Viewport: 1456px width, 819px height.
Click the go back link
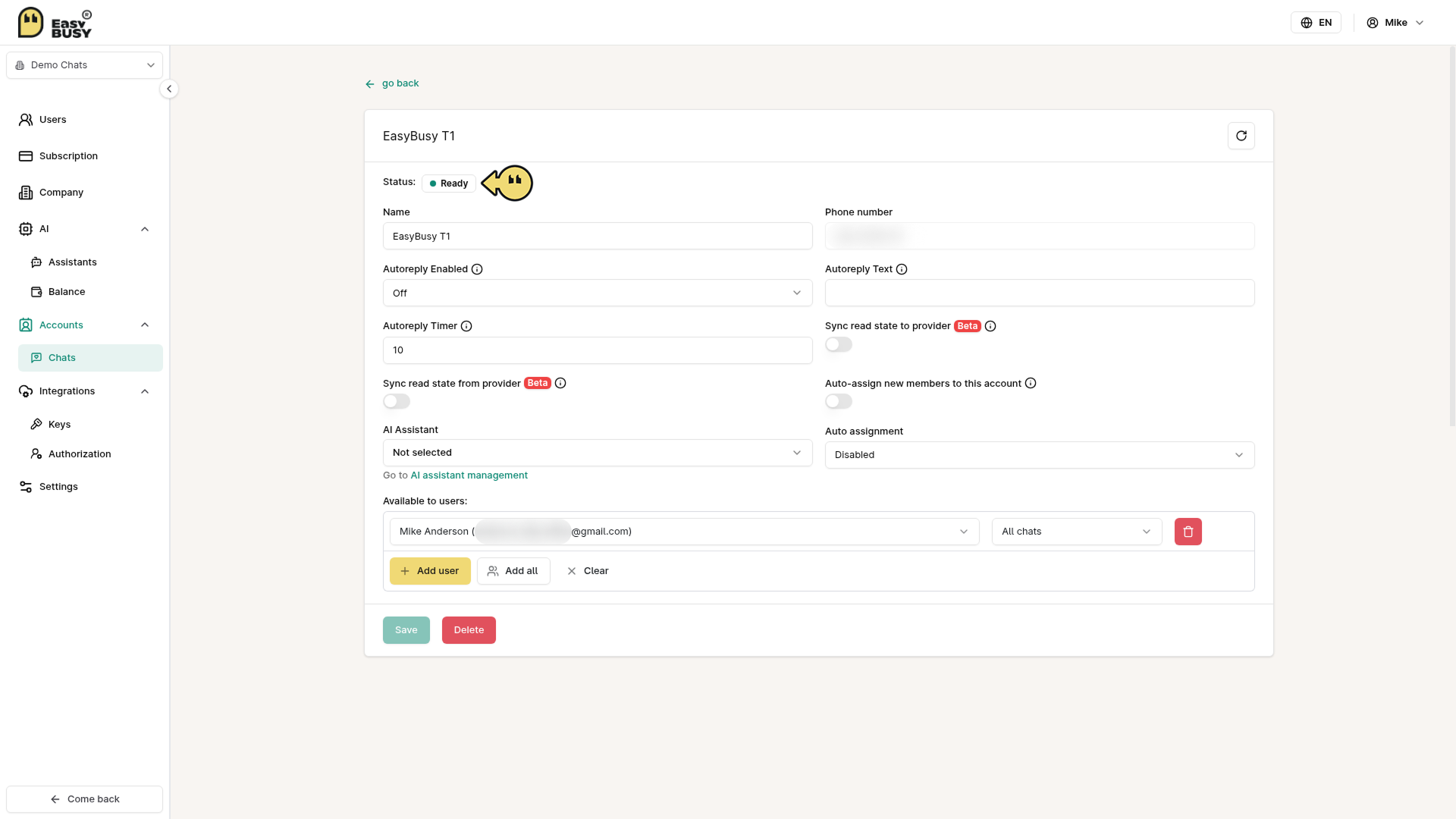click(392, 83)
